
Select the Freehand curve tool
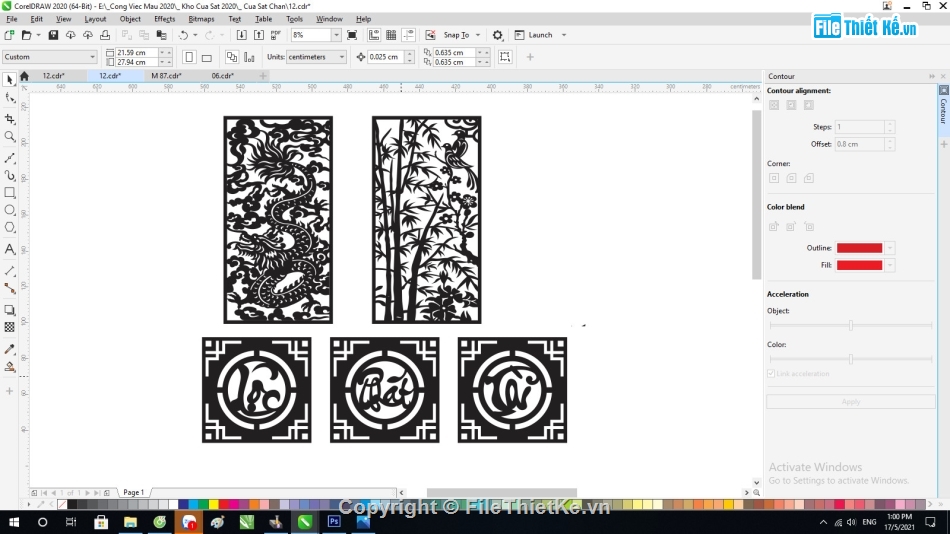pyautogui.click(x=10, y=158)
